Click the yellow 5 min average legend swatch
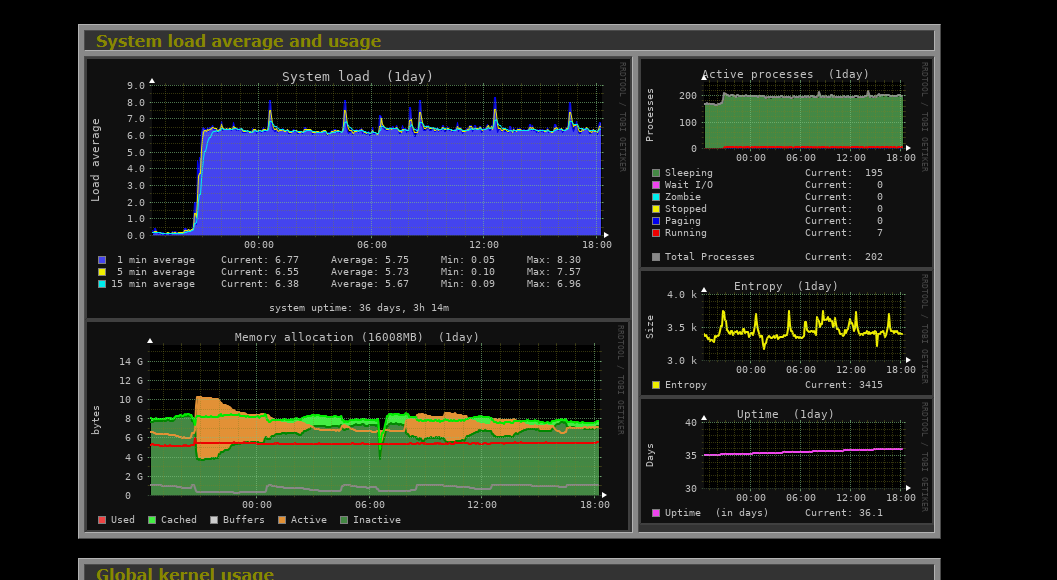1057x580 pixels. click(102, 272)
